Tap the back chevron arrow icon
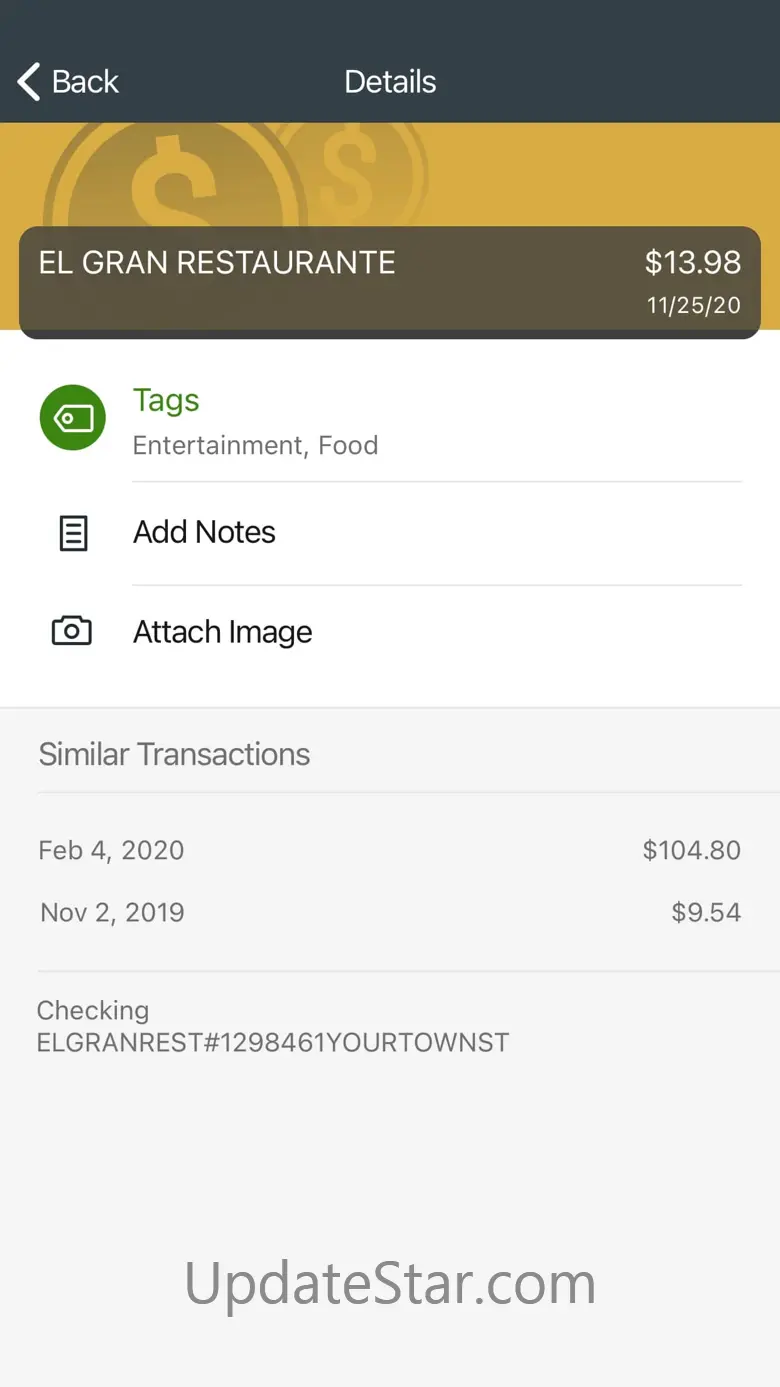The height and width of the screenshot is (1387, 780). (29, 82)
